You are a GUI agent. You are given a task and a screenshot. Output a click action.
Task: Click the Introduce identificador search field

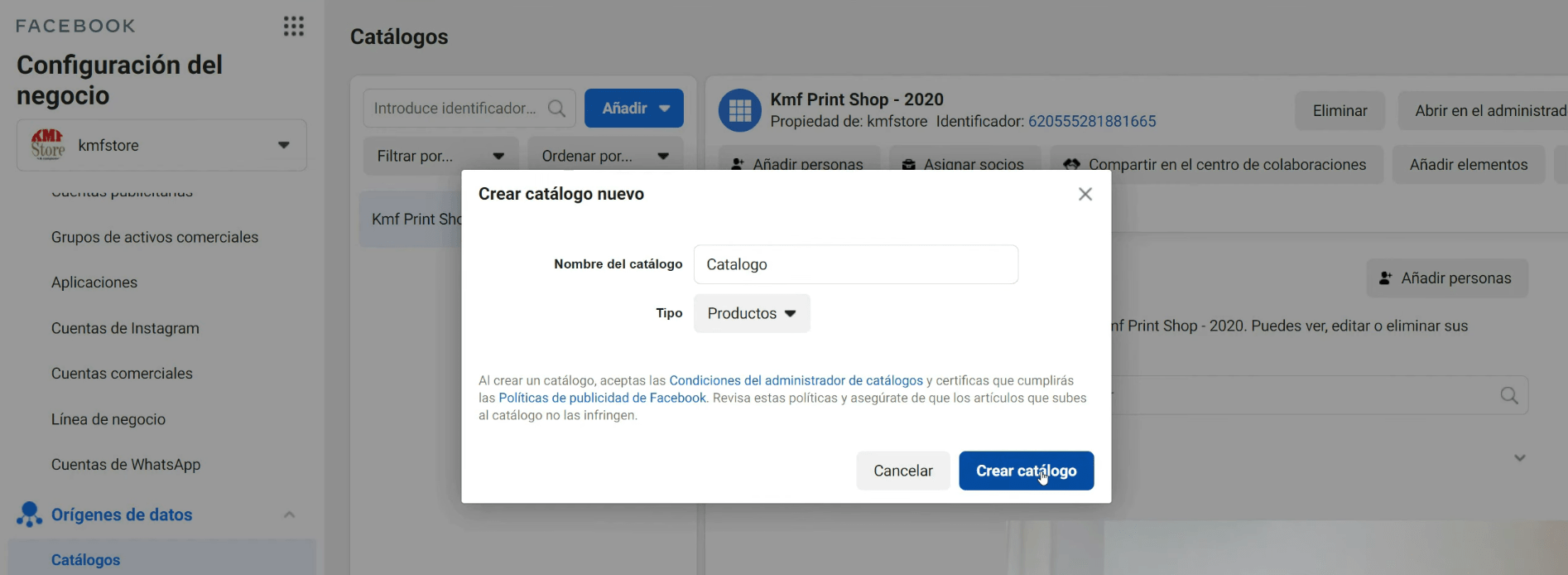point(469,109)
